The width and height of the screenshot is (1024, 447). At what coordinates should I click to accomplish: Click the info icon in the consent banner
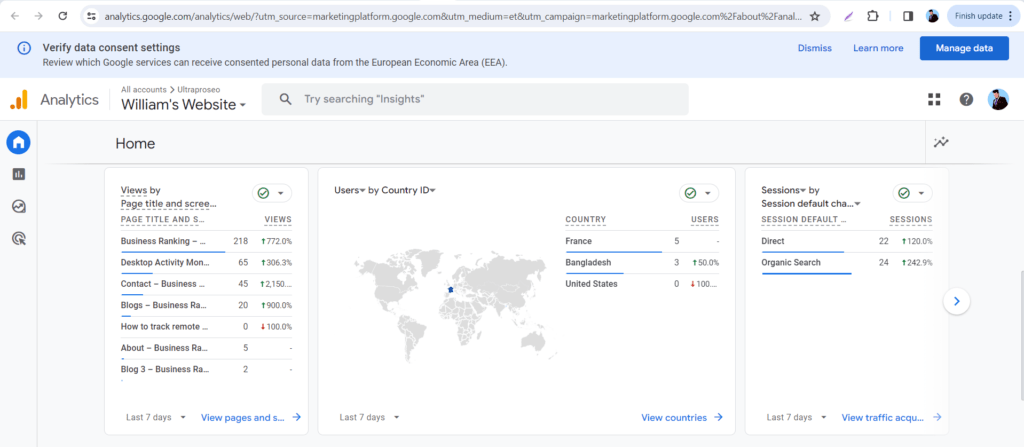point(24,48)
